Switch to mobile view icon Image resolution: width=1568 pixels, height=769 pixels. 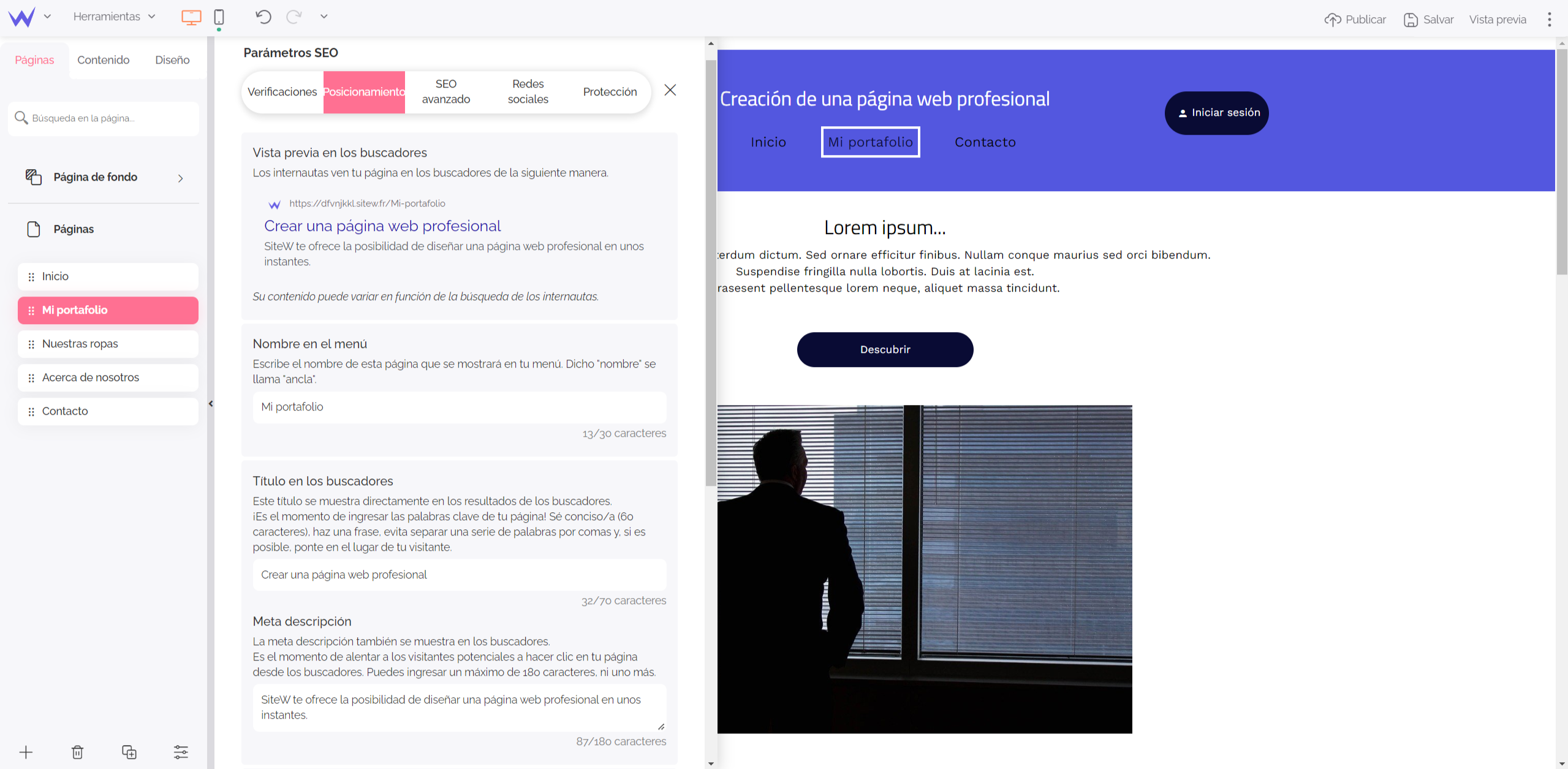219,17
